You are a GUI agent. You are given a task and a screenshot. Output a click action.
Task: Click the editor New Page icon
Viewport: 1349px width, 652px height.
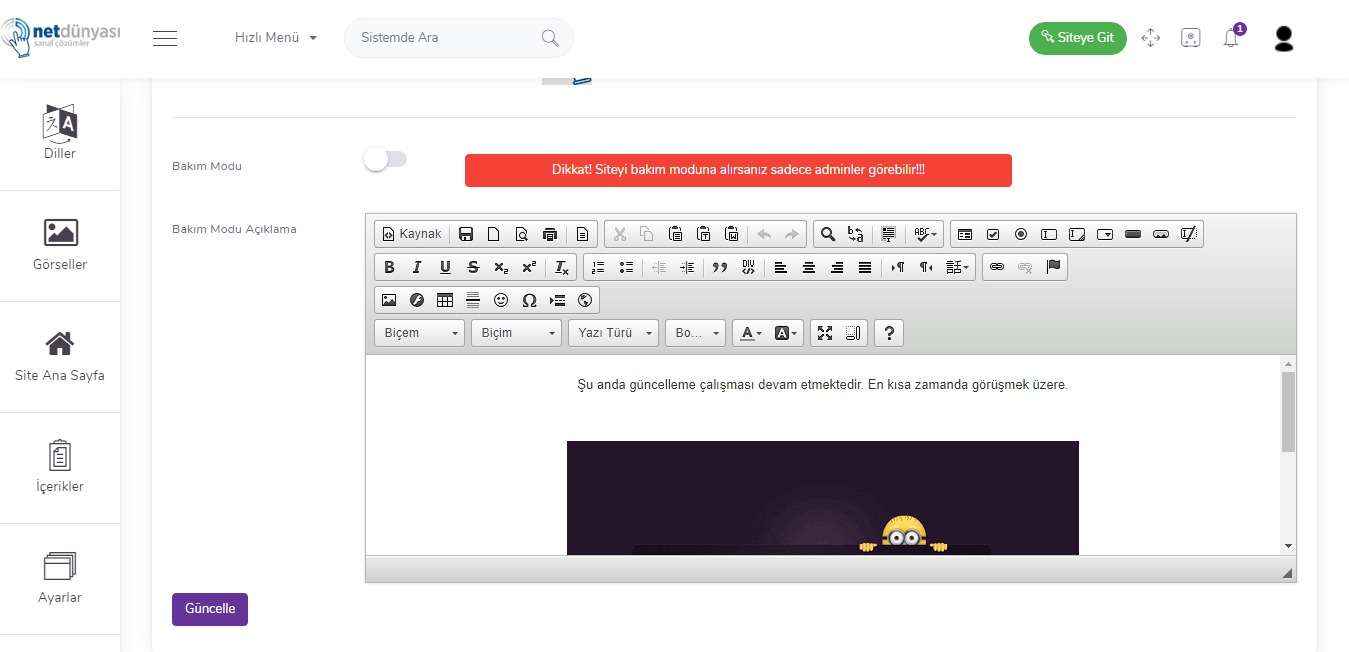(x=493, y=234)
